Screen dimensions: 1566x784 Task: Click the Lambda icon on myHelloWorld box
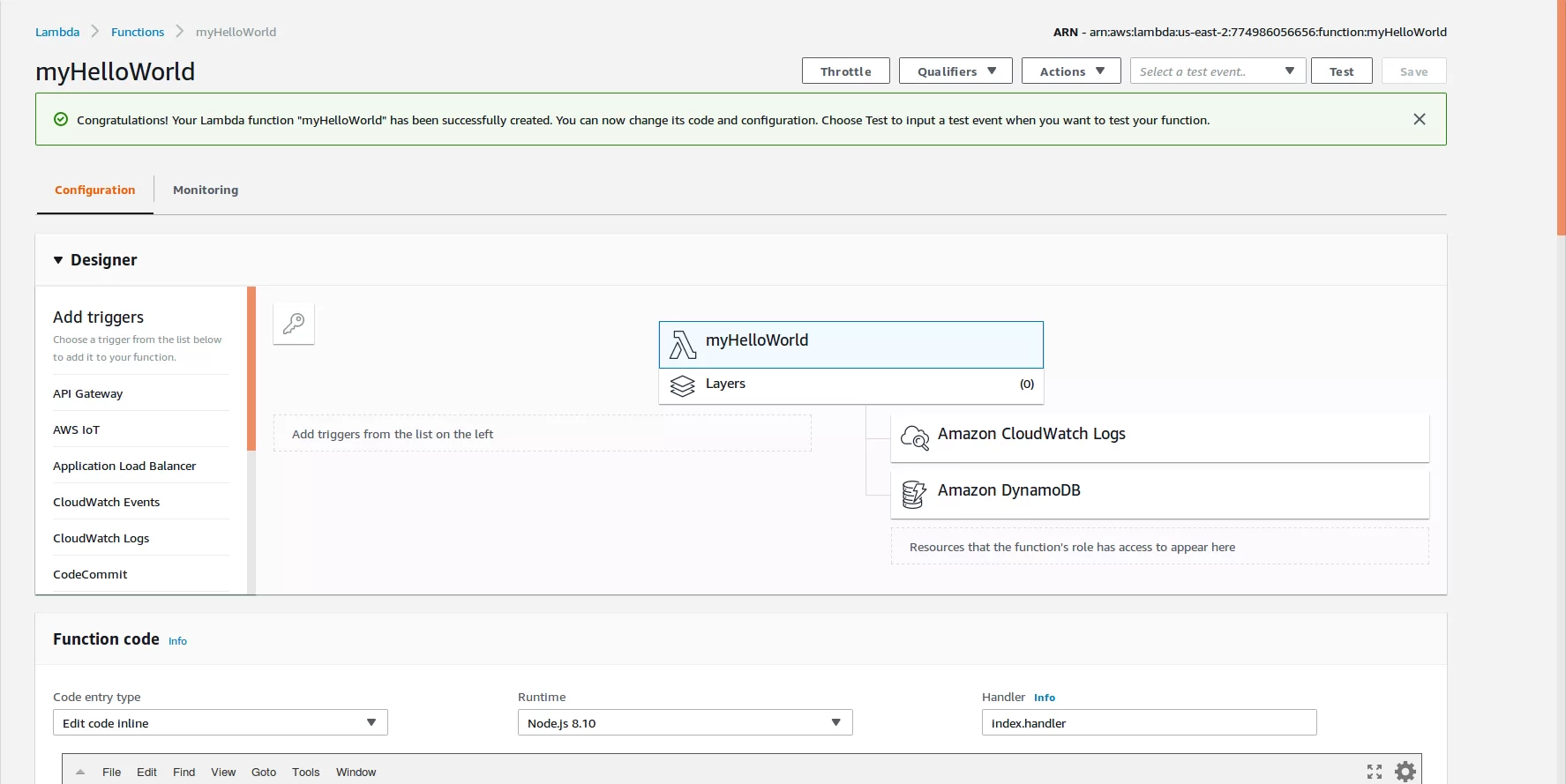[682, 345]
